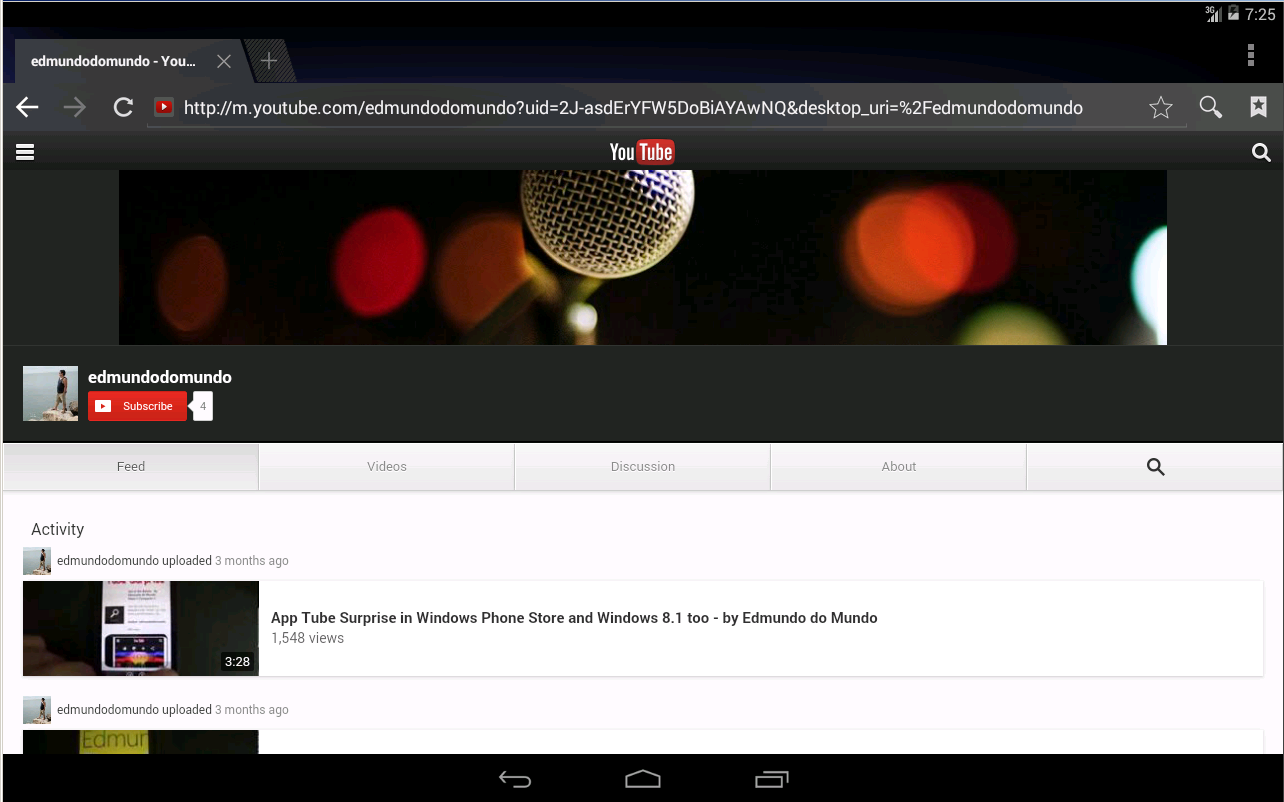Click the subscriber count badge showing 4
This screenshot has height=802, width=1284.
(202, 407)
